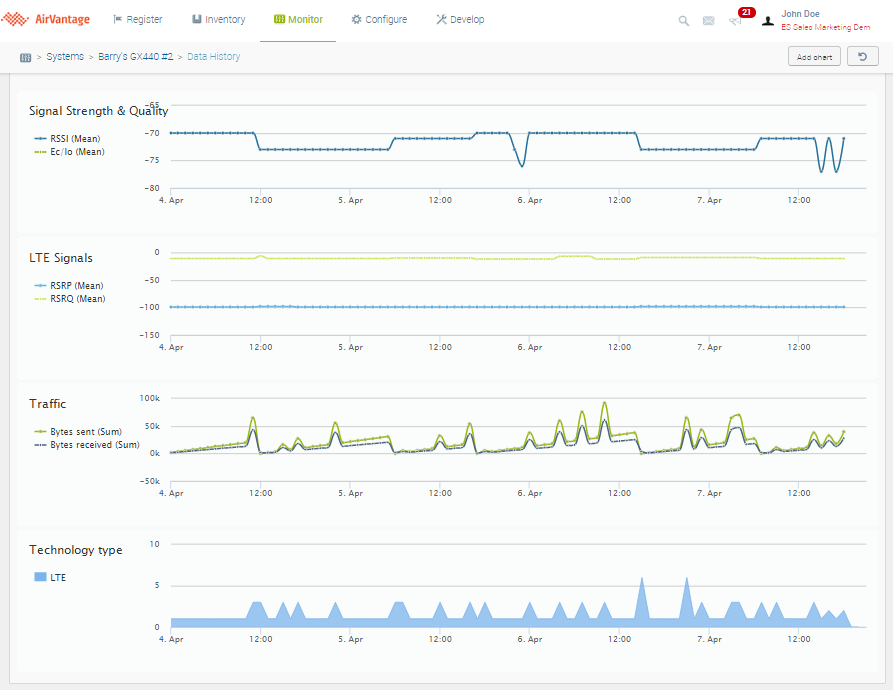
Task: Open the envelope messages icon
Action: (x=709, y=20)
